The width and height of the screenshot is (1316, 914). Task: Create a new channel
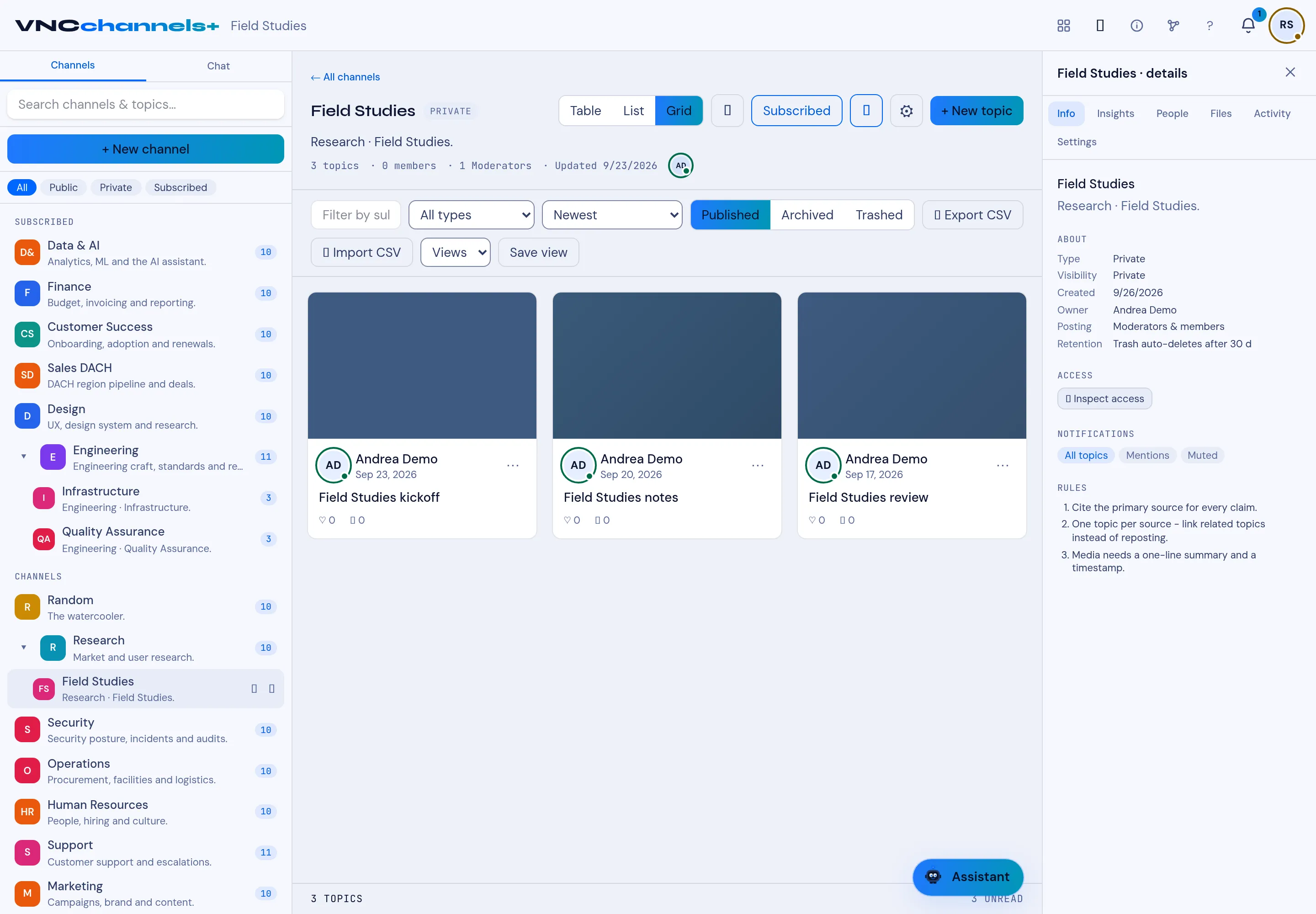click(x=145, y=149)
